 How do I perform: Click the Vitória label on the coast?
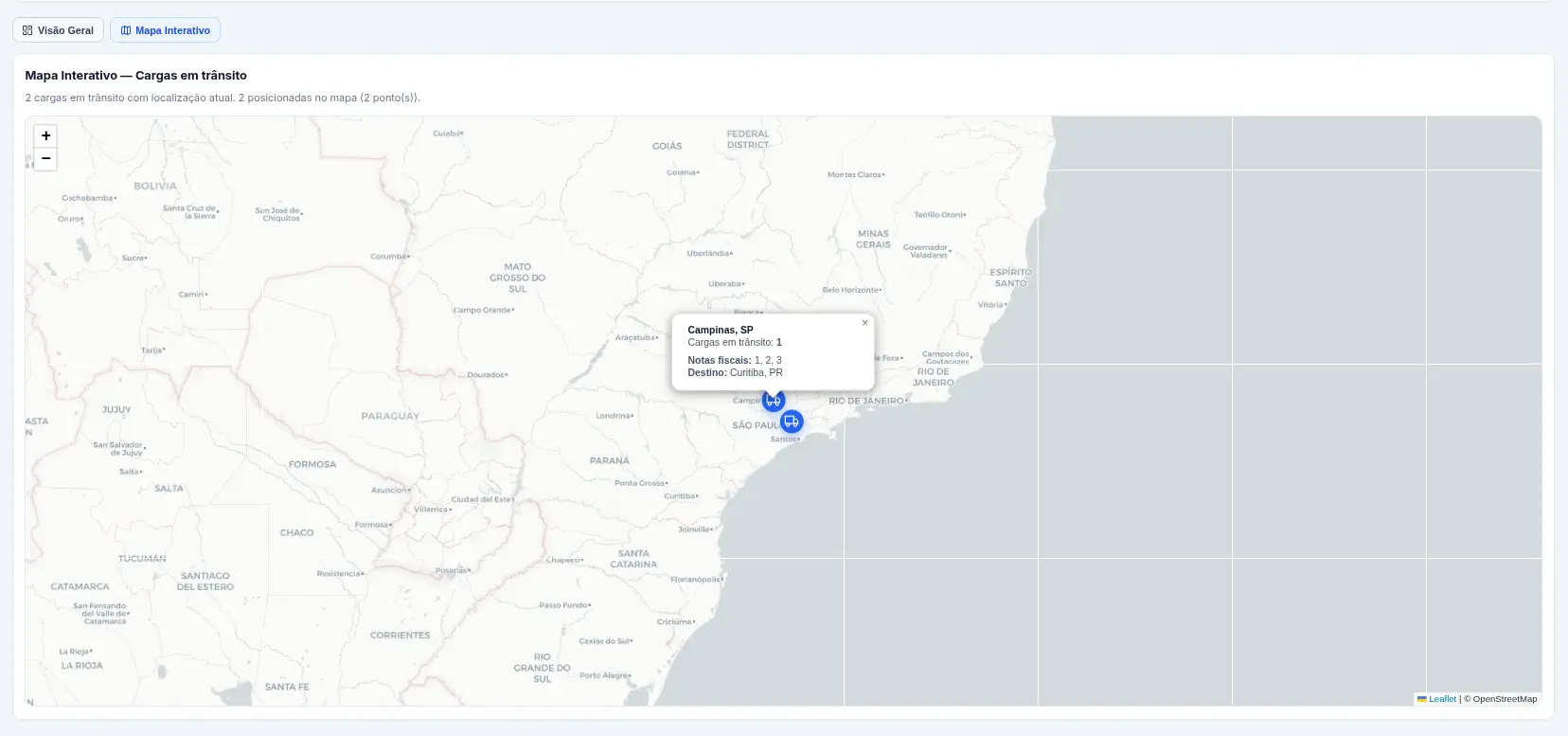[991, 305]
